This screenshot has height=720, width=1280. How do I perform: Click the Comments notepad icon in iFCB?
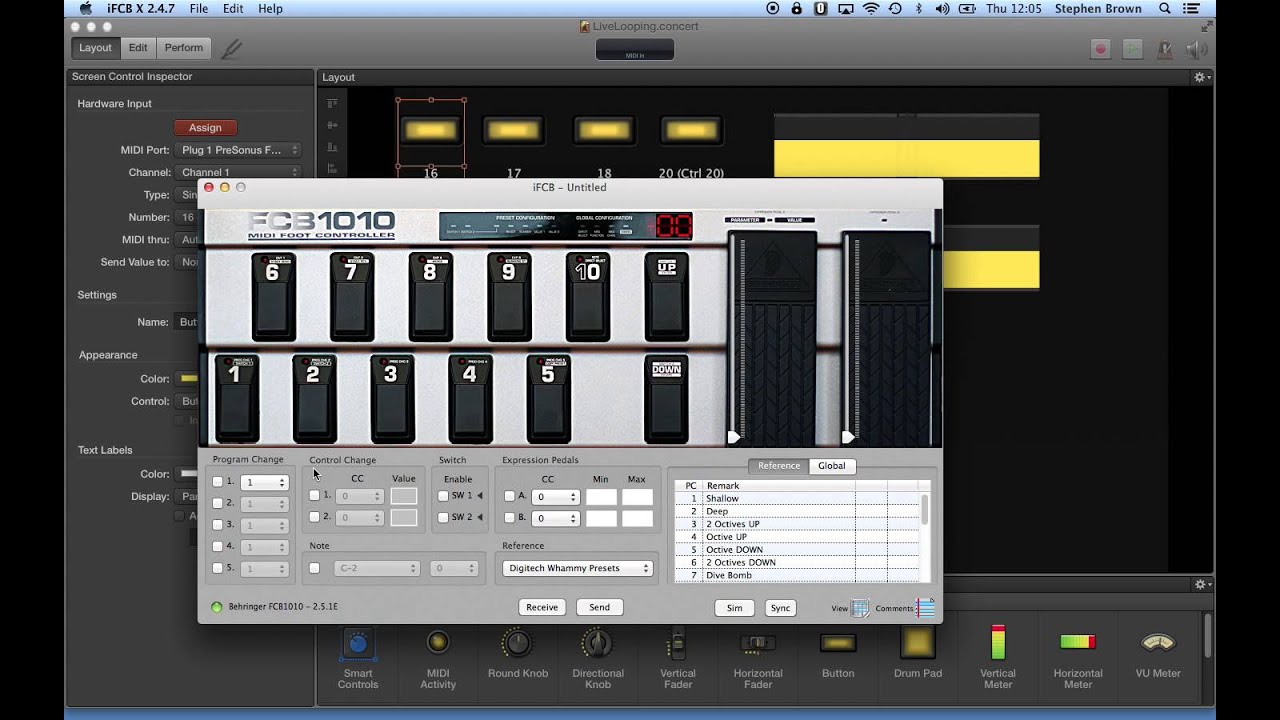(925, 608)
